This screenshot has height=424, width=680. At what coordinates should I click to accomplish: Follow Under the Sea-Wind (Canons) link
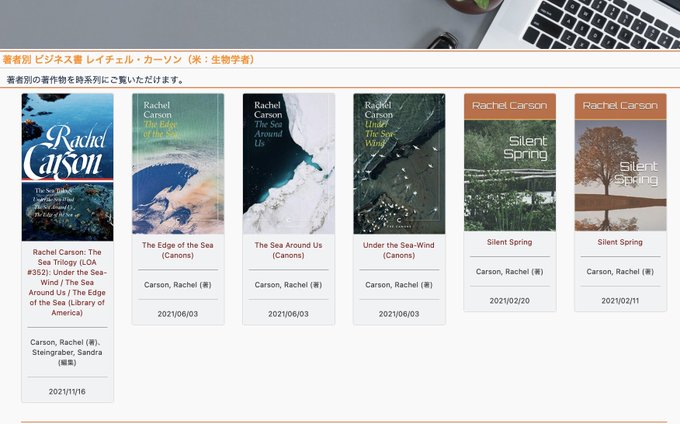pyautogui.click(x=399, y=250)
